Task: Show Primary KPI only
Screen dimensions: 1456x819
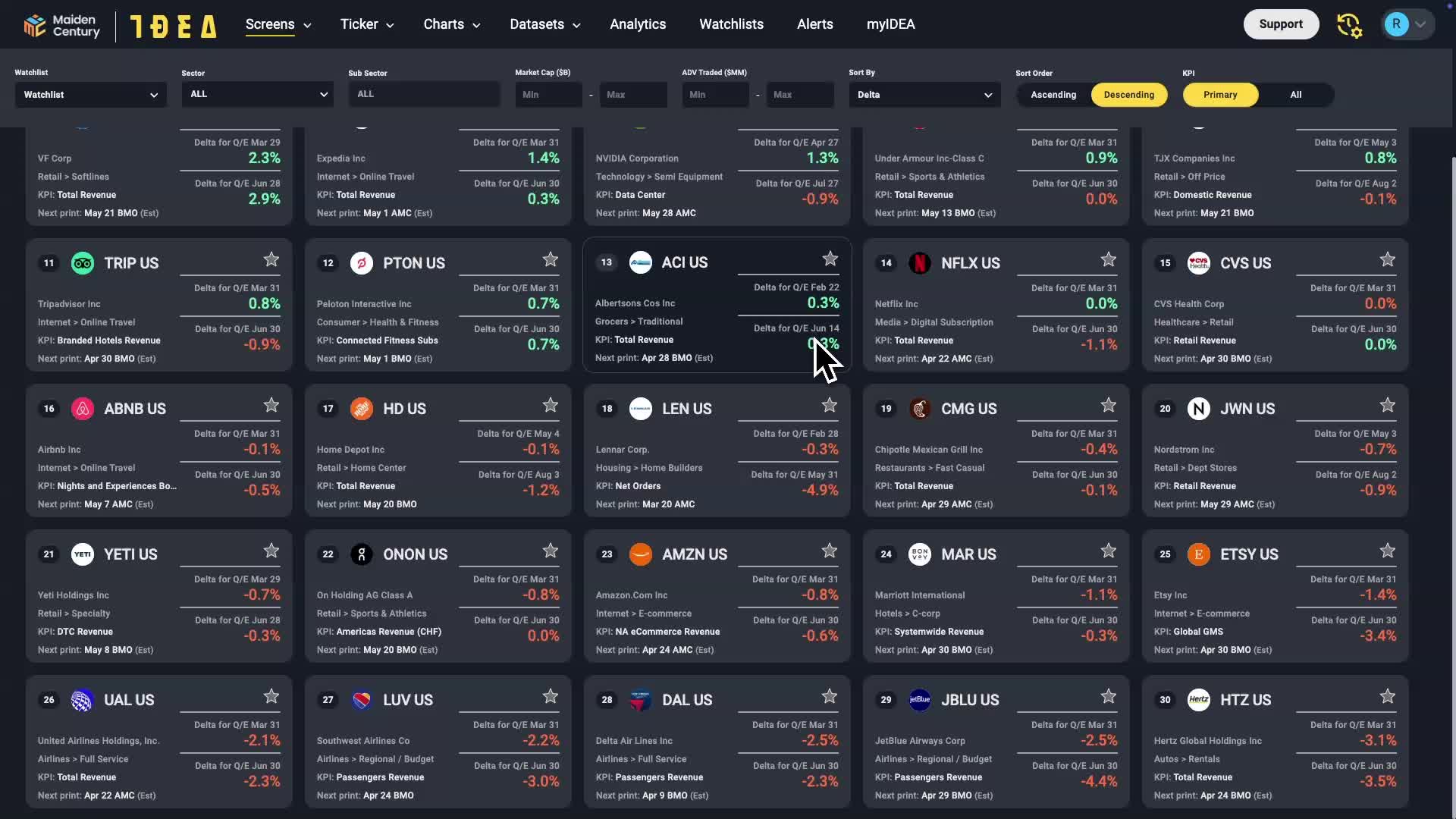Action: [1220, 95]
